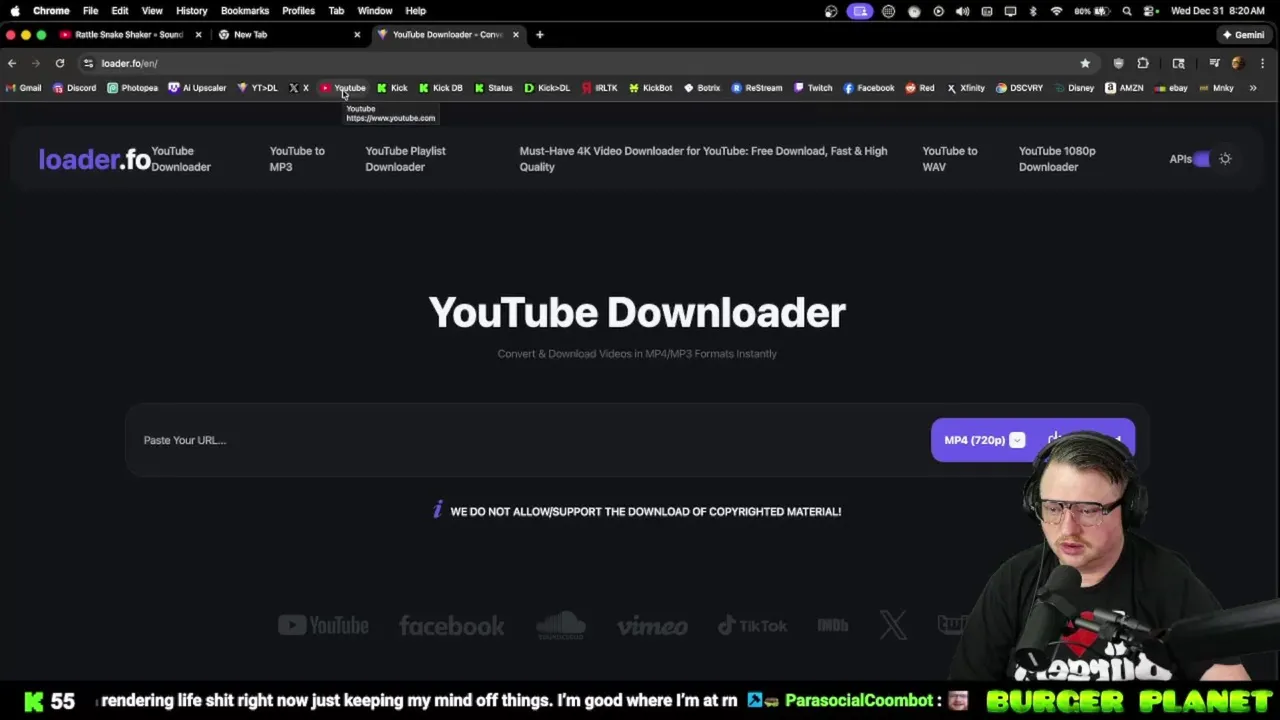Open the Chrome three-dot menu

pyautogui.click(x=1263, y=63)
